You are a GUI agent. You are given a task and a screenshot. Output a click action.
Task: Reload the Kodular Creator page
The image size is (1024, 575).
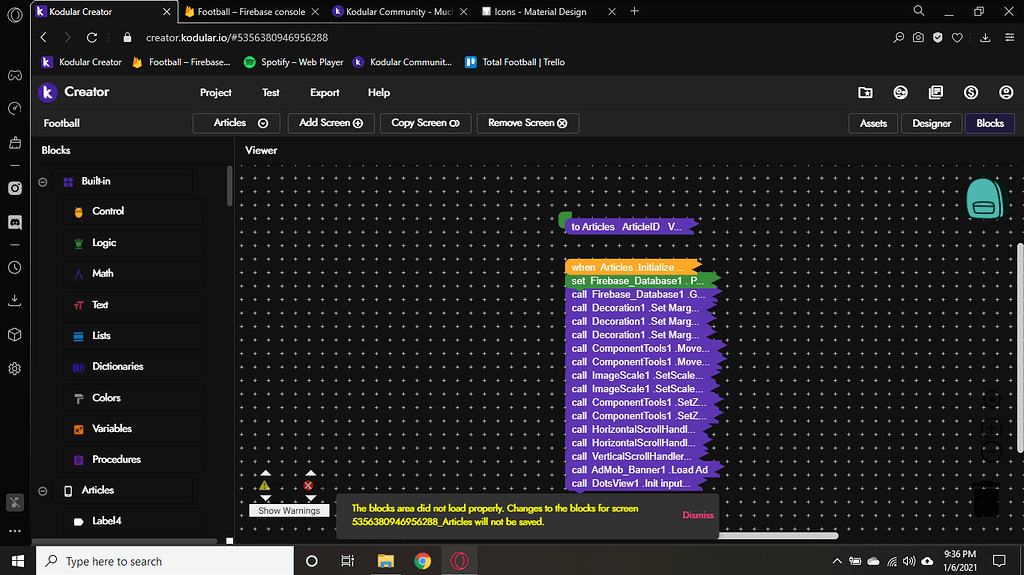[x=92, y=38]
